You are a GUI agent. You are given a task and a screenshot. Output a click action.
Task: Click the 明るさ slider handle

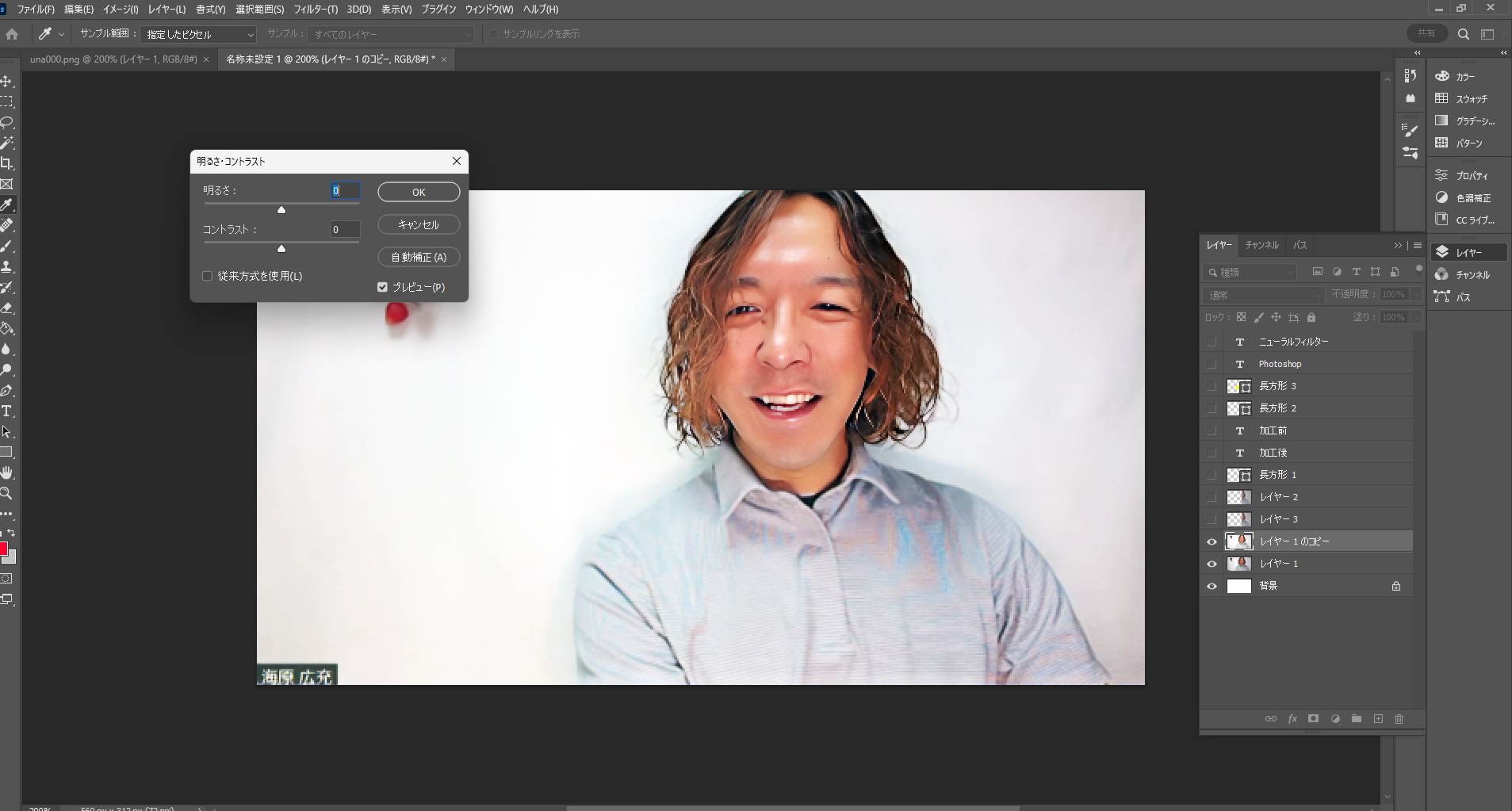point(281,209)
